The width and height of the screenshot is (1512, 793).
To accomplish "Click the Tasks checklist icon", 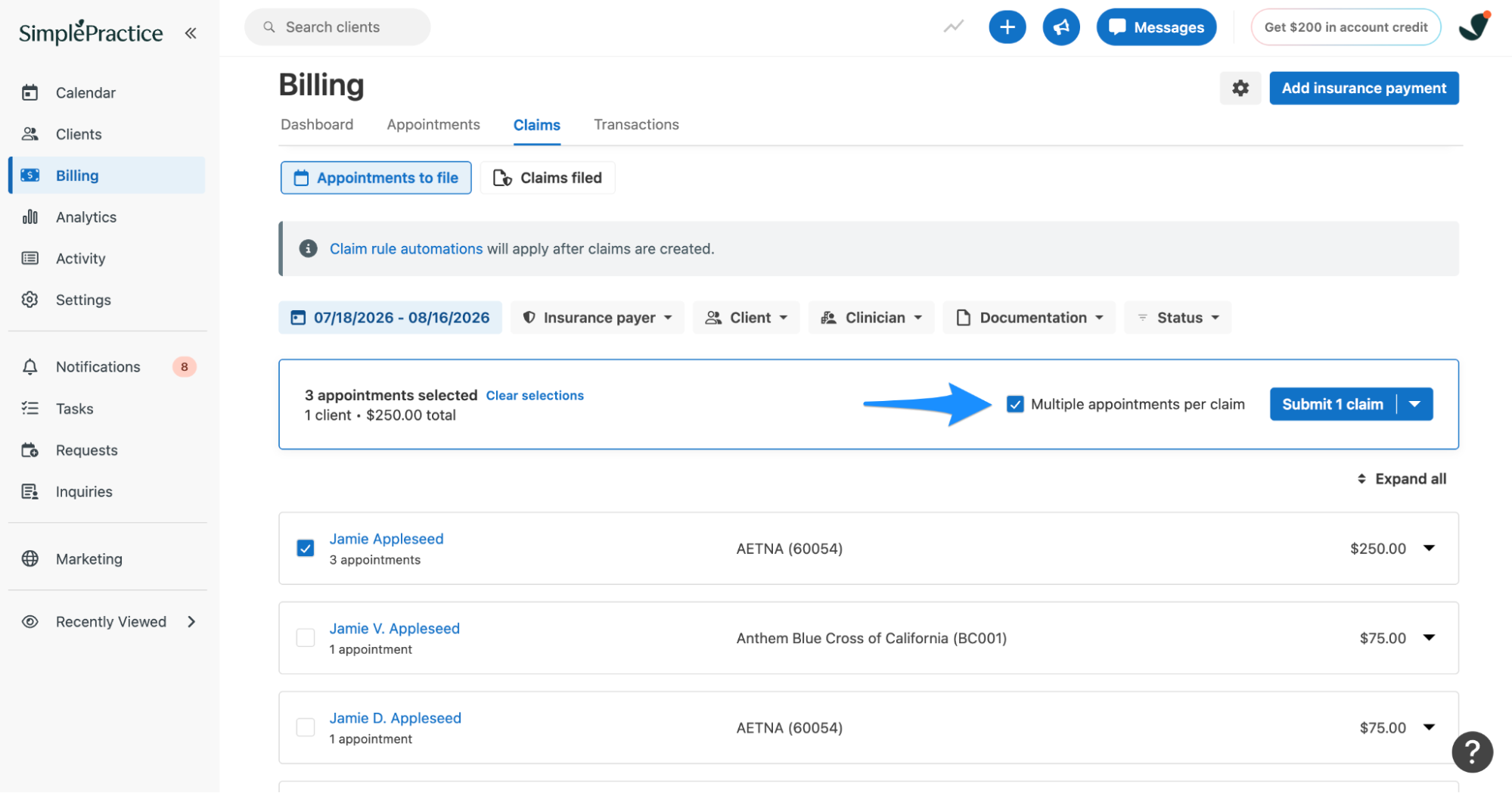I will point(30,409).
